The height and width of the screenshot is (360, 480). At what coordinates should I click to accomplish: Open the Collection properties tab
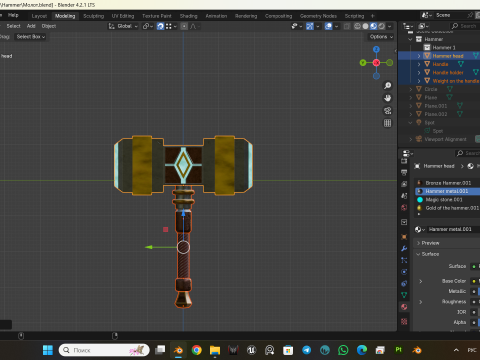[x=404, y=222]
